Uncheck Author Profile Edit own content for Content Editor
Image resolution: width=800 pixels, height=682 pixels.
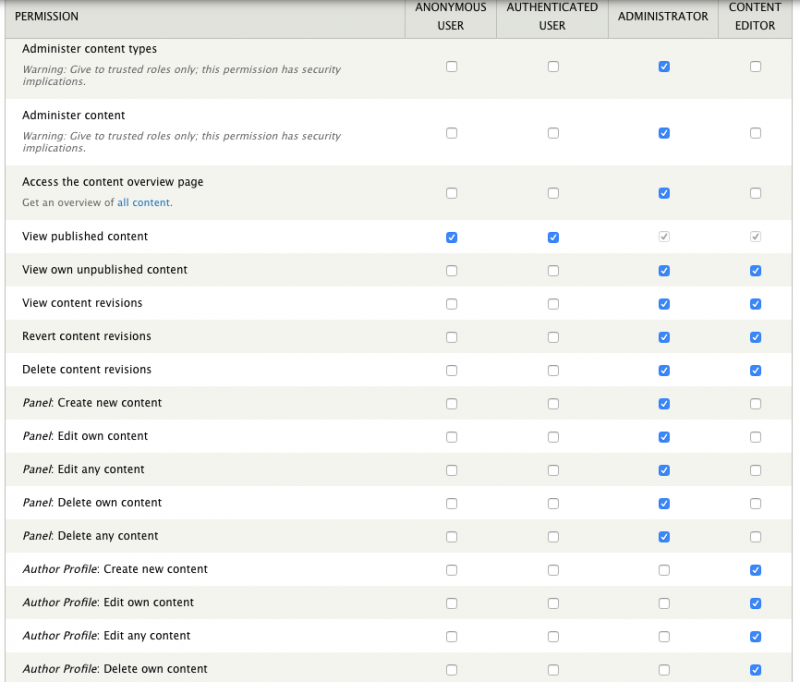click(755, 603)
